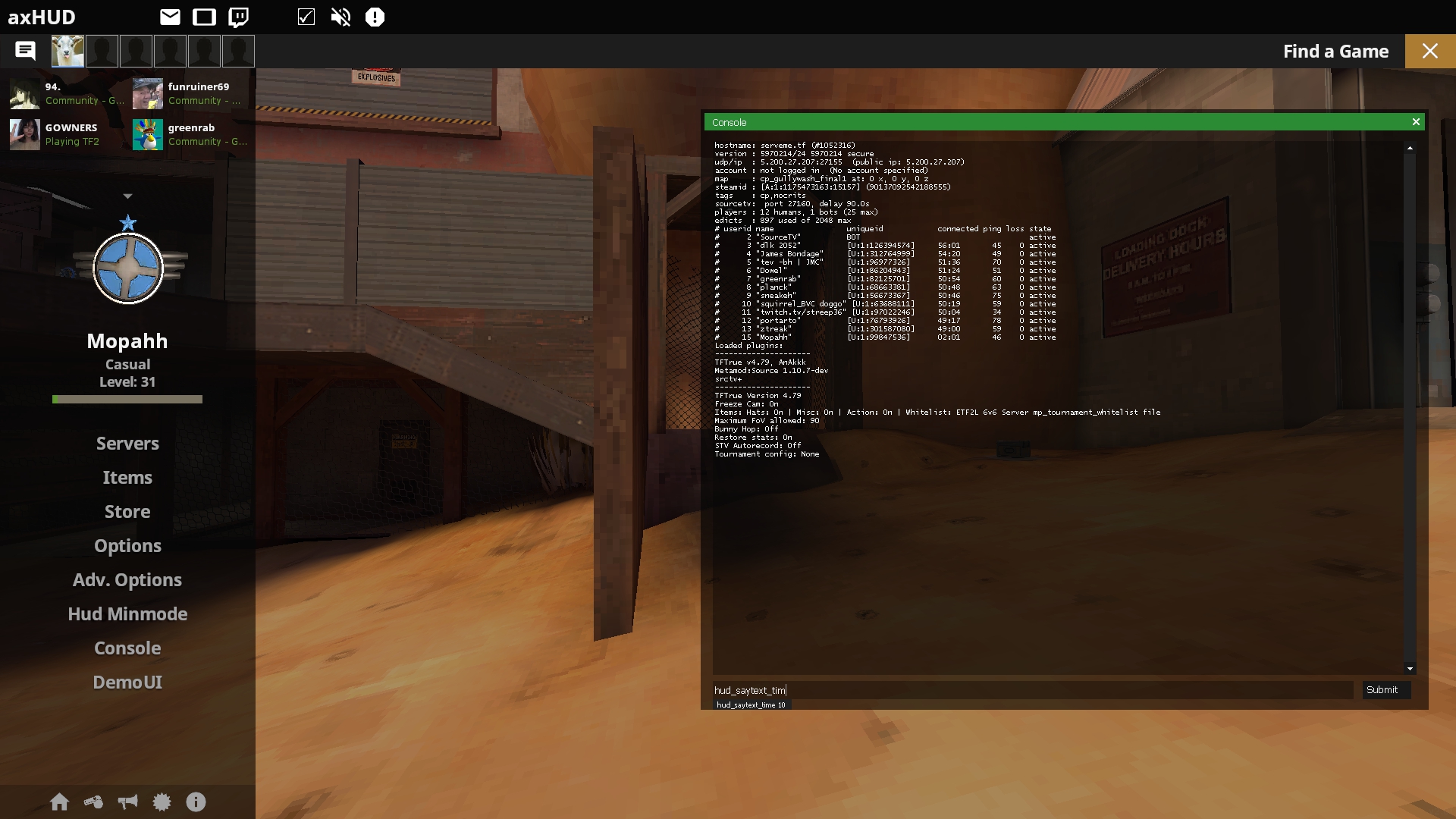1456x819 pixels.
Task: Close the Console window
Action: [x=1416, y=122]
